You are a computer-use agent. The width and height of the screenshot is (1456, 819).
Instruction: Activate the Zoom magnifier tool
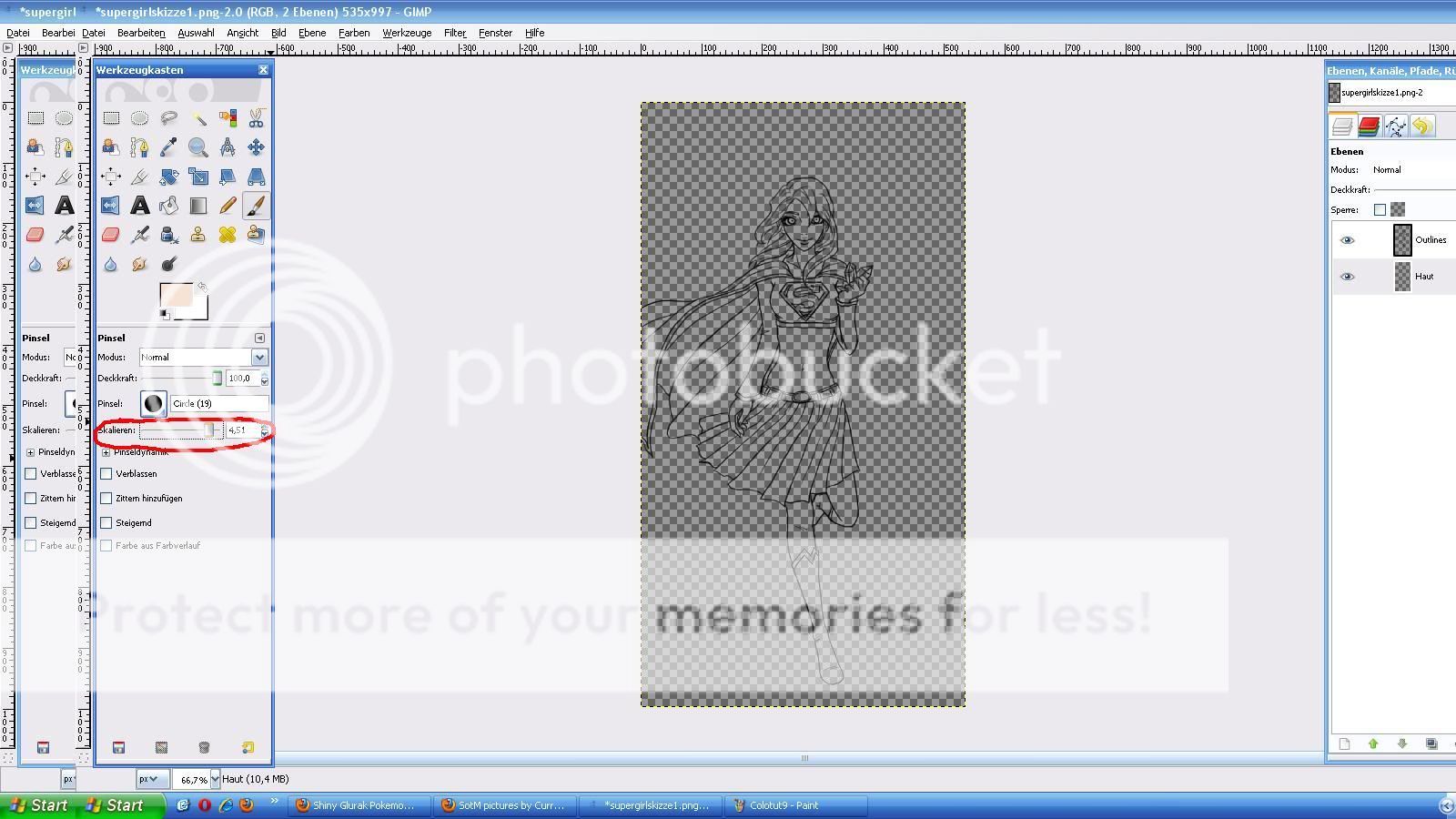point(198,147)
